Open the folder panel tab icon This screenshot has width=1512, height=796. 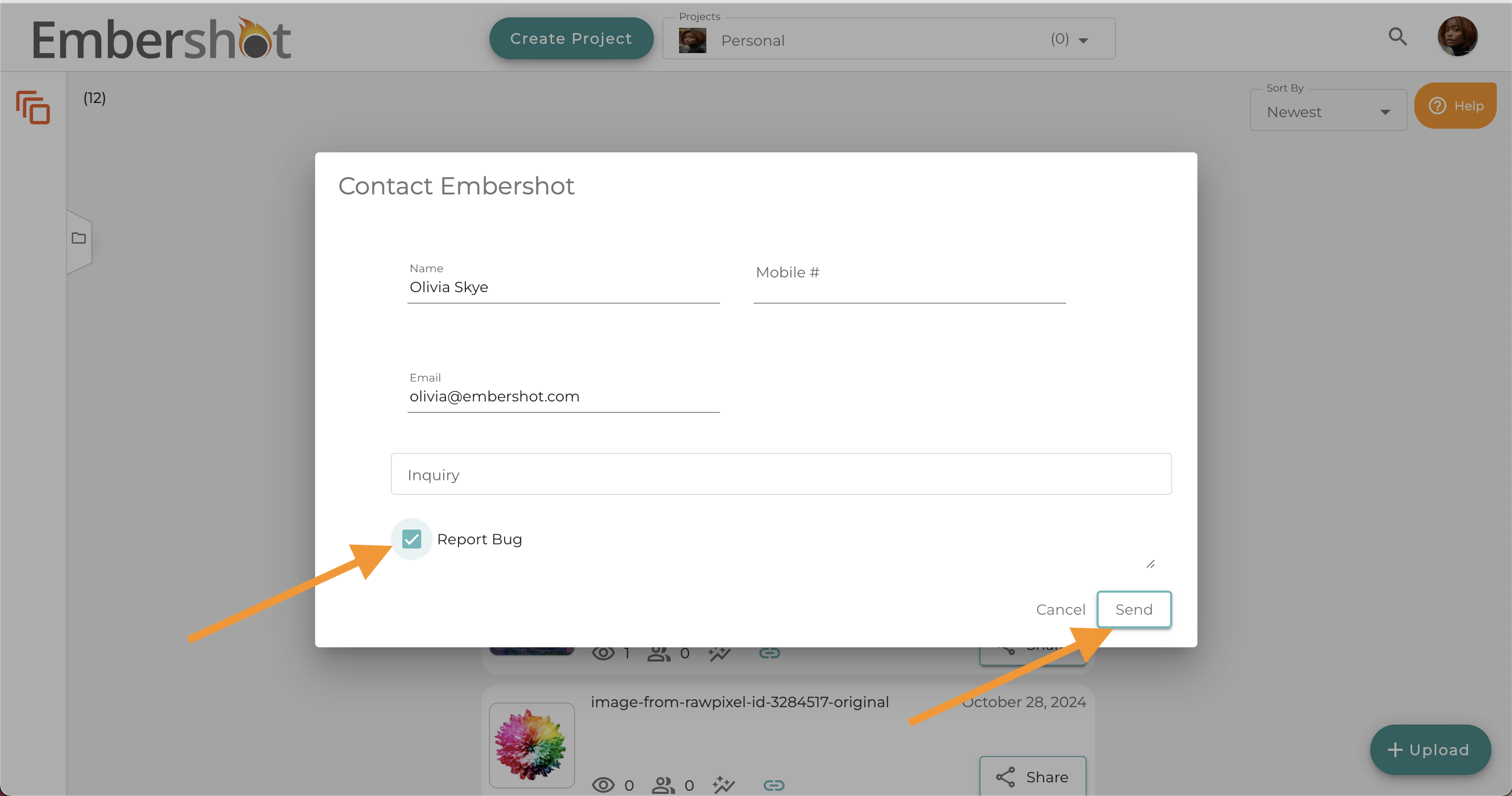click(79, 239)
